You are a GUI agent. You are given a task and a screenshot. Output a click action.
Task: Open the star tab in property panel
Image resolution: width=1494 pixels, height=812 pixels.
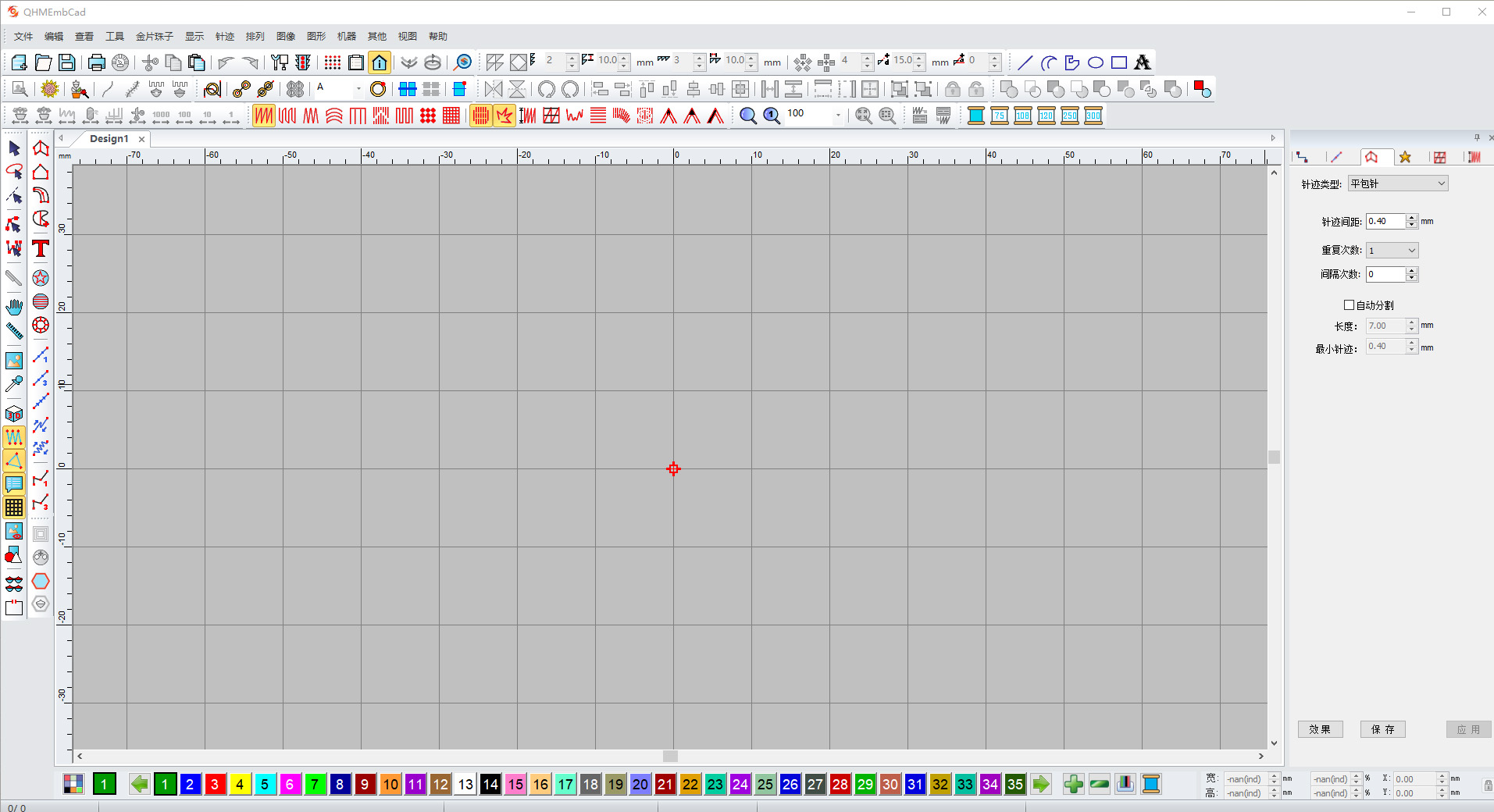[1405, 157]
